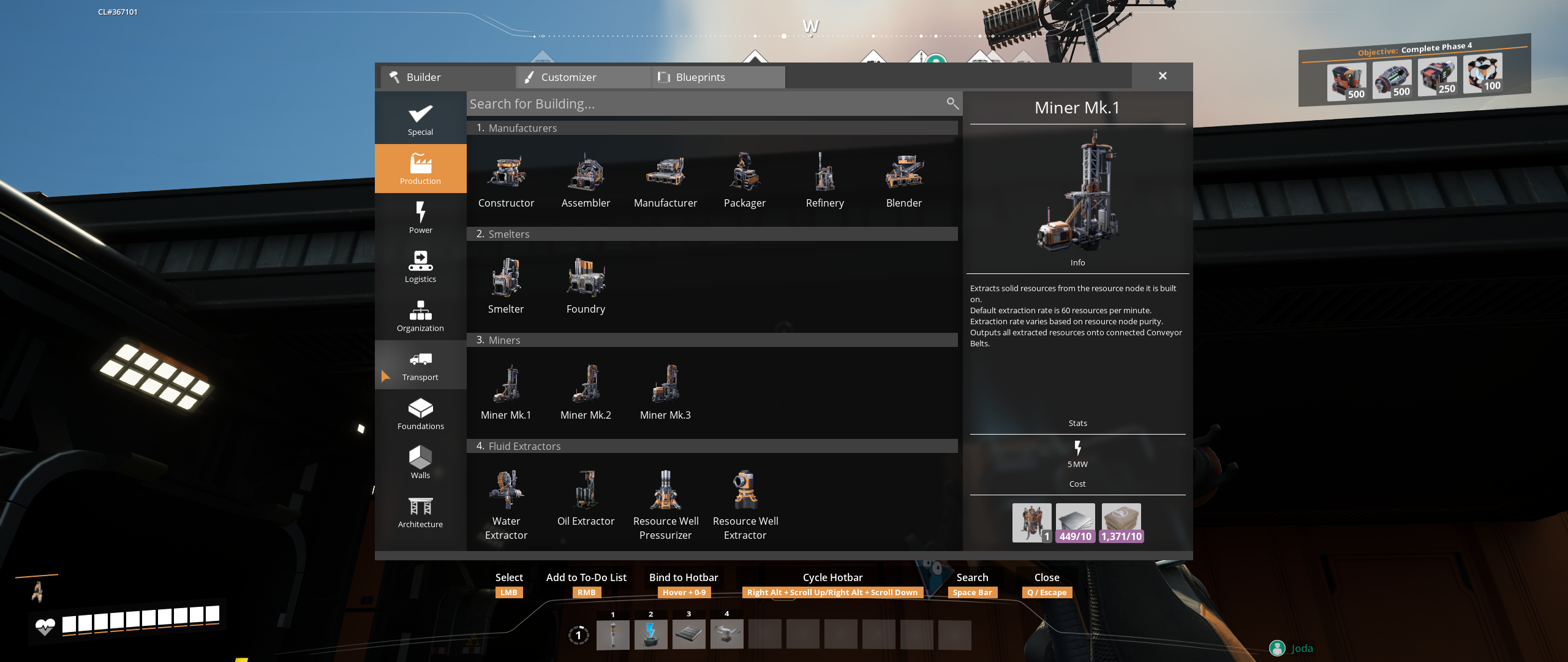
Task: Select the Water Extractor building
Action: pos(506,505)
